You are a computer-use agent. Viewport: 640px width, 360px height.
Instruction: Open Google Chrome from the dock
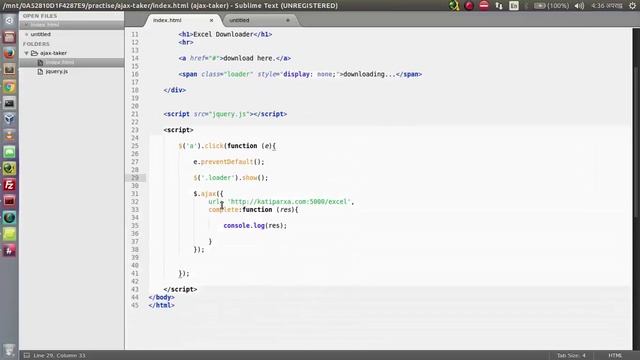[9, 87]
